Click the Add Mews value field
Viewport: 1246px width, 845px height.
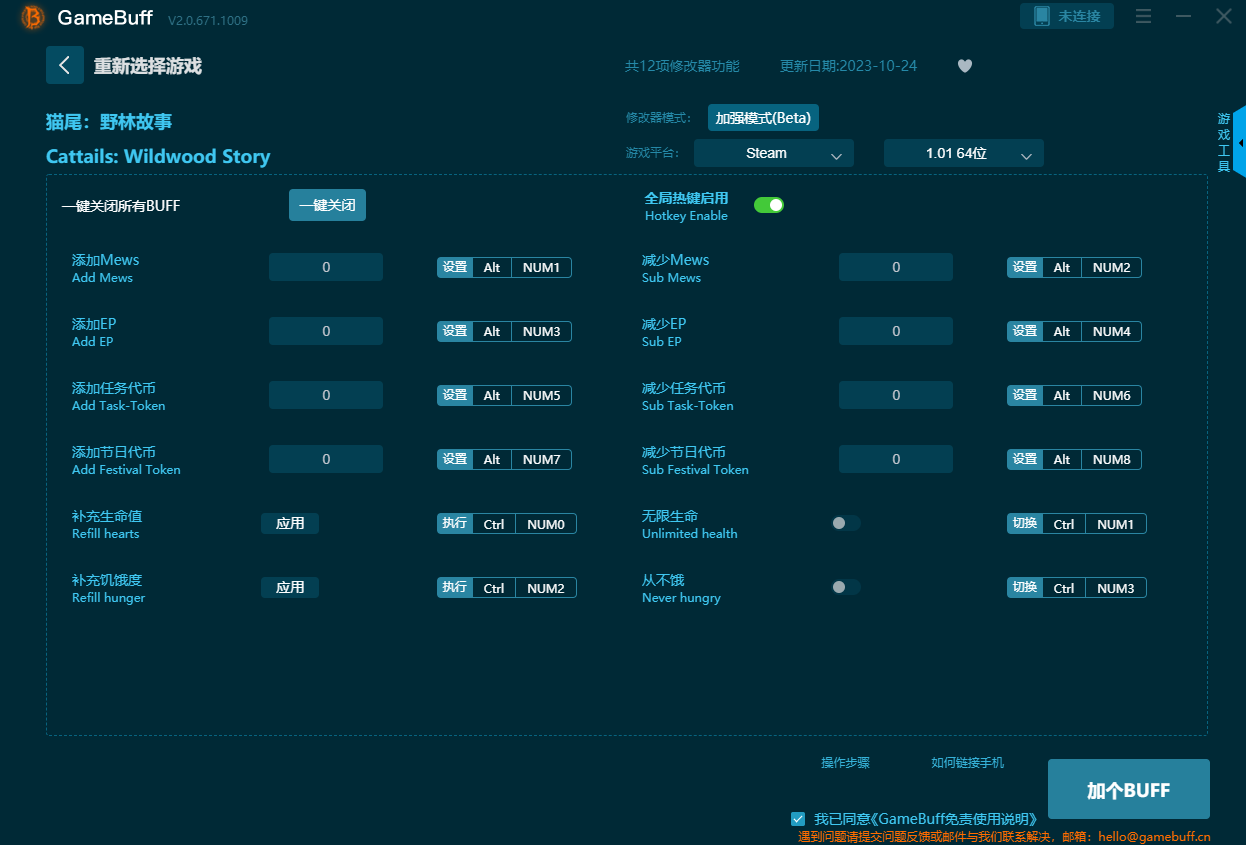coord(326,267)
